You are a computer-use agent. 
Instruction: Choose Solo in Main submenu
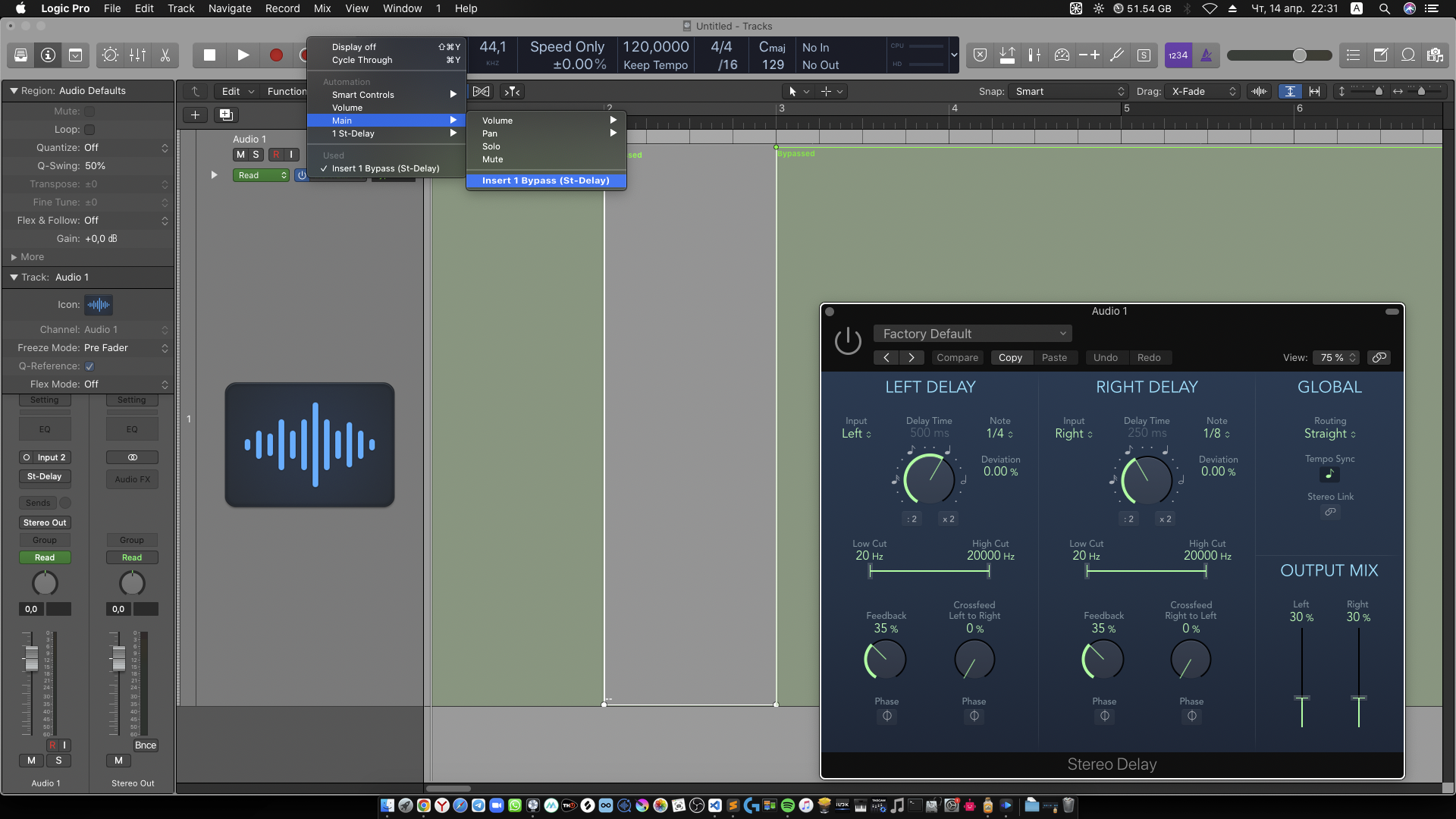[x=546, y=146]
